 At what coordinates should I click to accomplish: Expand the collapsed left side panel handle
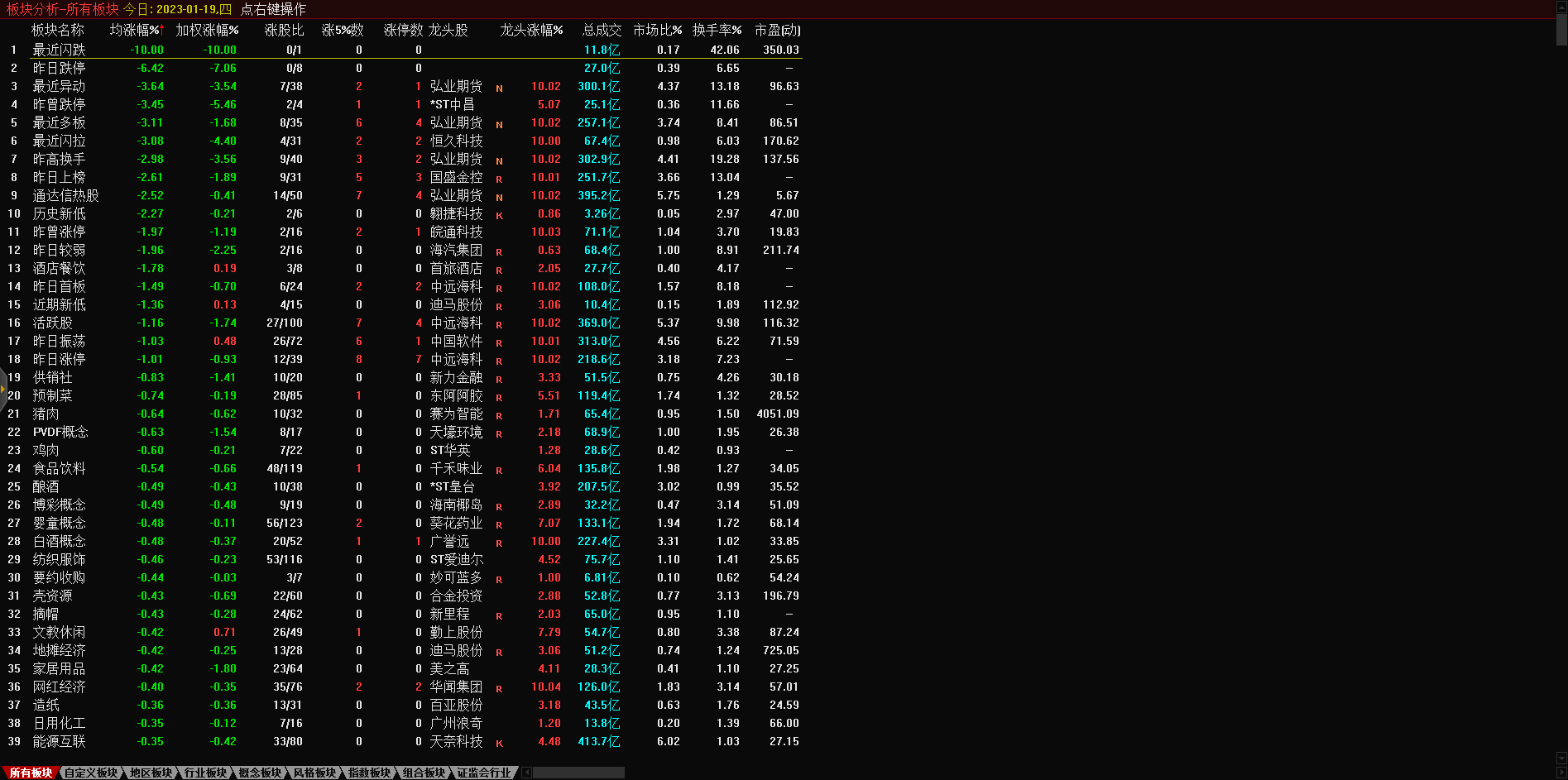coord(3,389)
